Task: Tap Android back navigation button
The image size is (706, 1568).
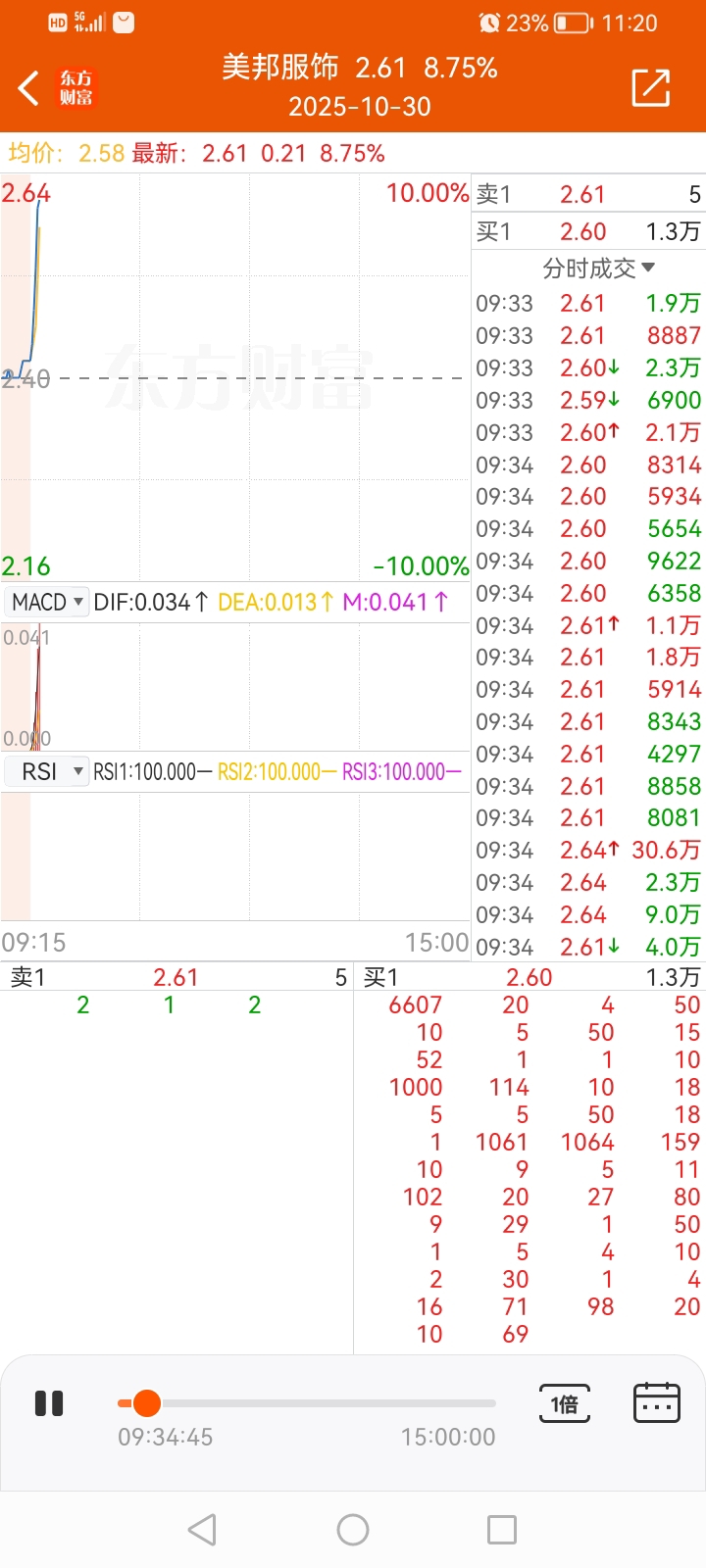Action: point(202,1529)
